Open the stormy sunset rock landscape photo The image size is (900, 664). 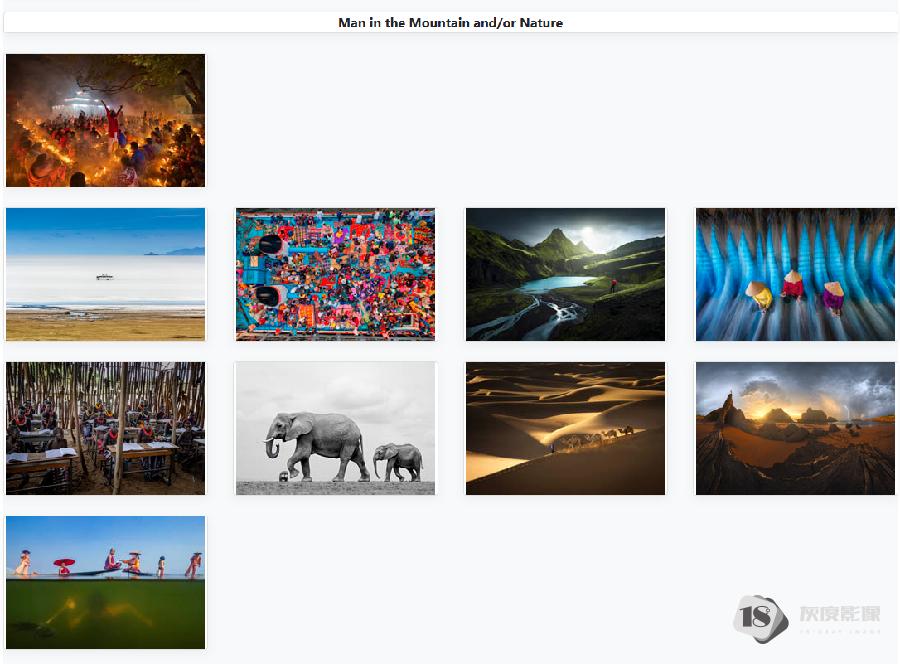795,428
